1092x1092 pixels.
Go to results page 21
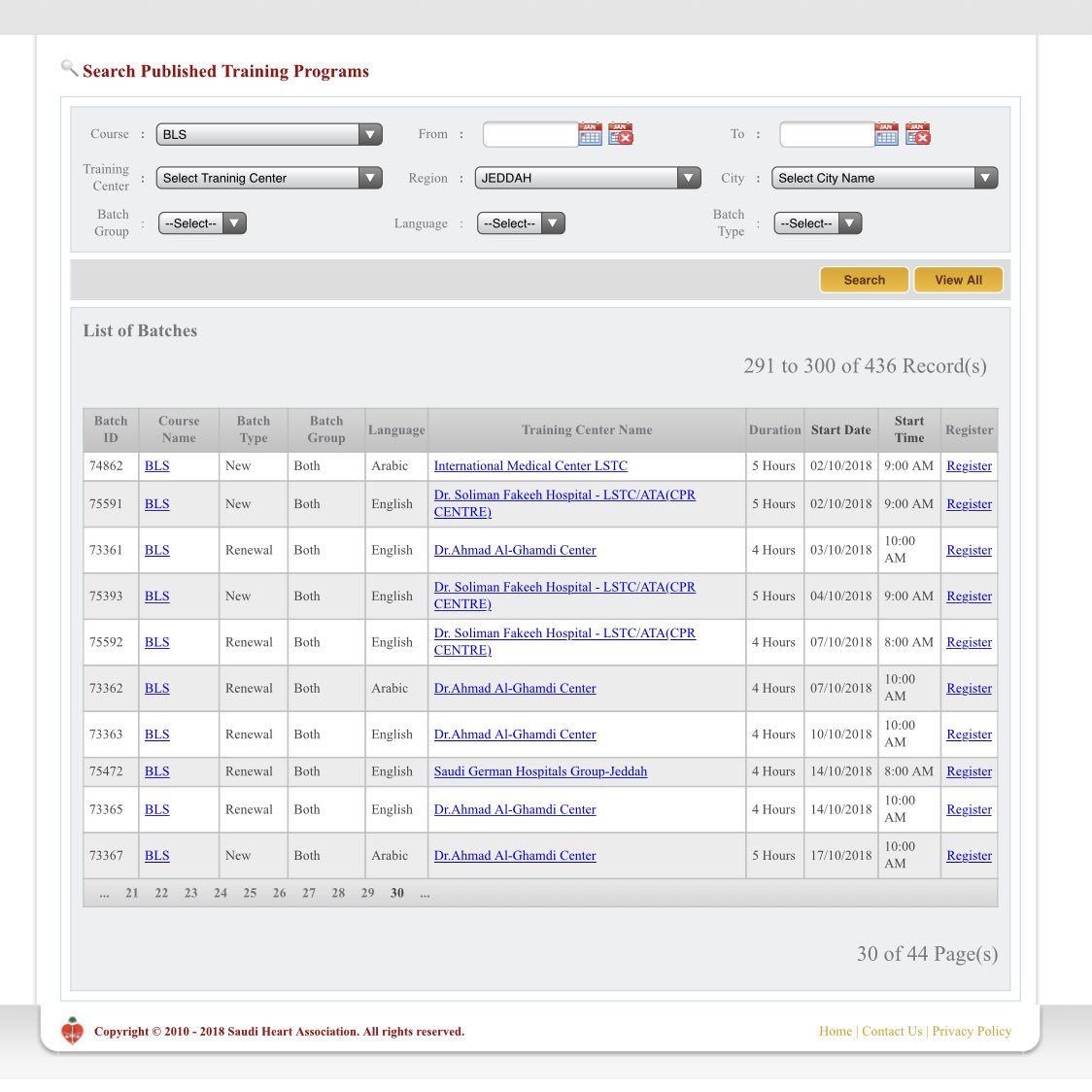coord(131,893)
